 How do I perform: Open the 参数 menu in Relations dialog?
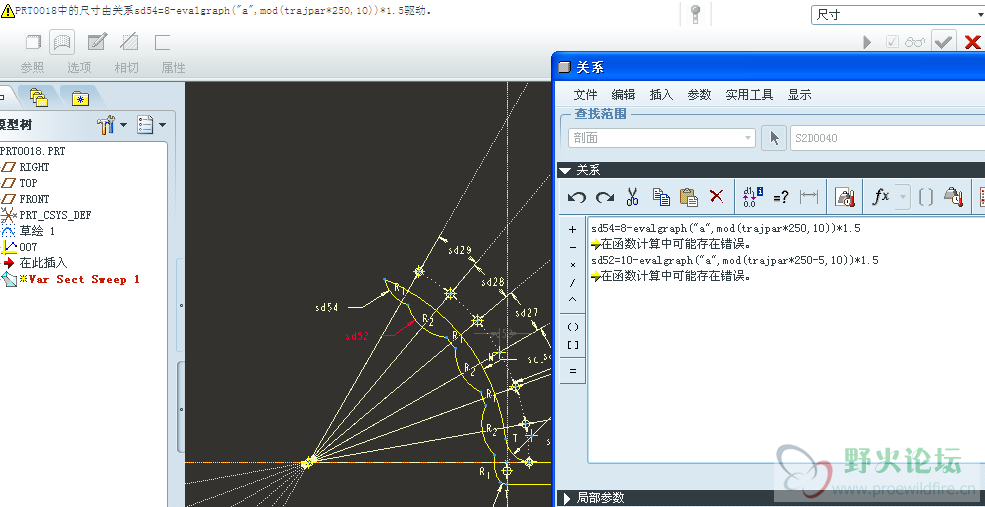[699, 94]
